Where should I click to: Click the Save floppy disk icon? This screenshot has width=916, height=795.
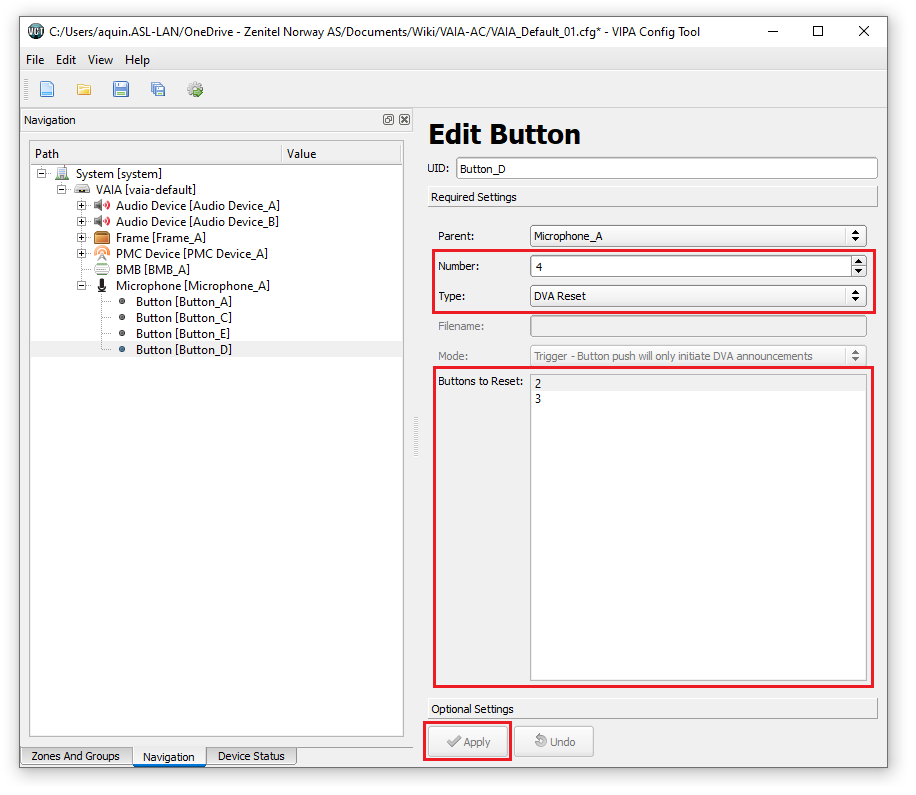[x=121, y=90]
